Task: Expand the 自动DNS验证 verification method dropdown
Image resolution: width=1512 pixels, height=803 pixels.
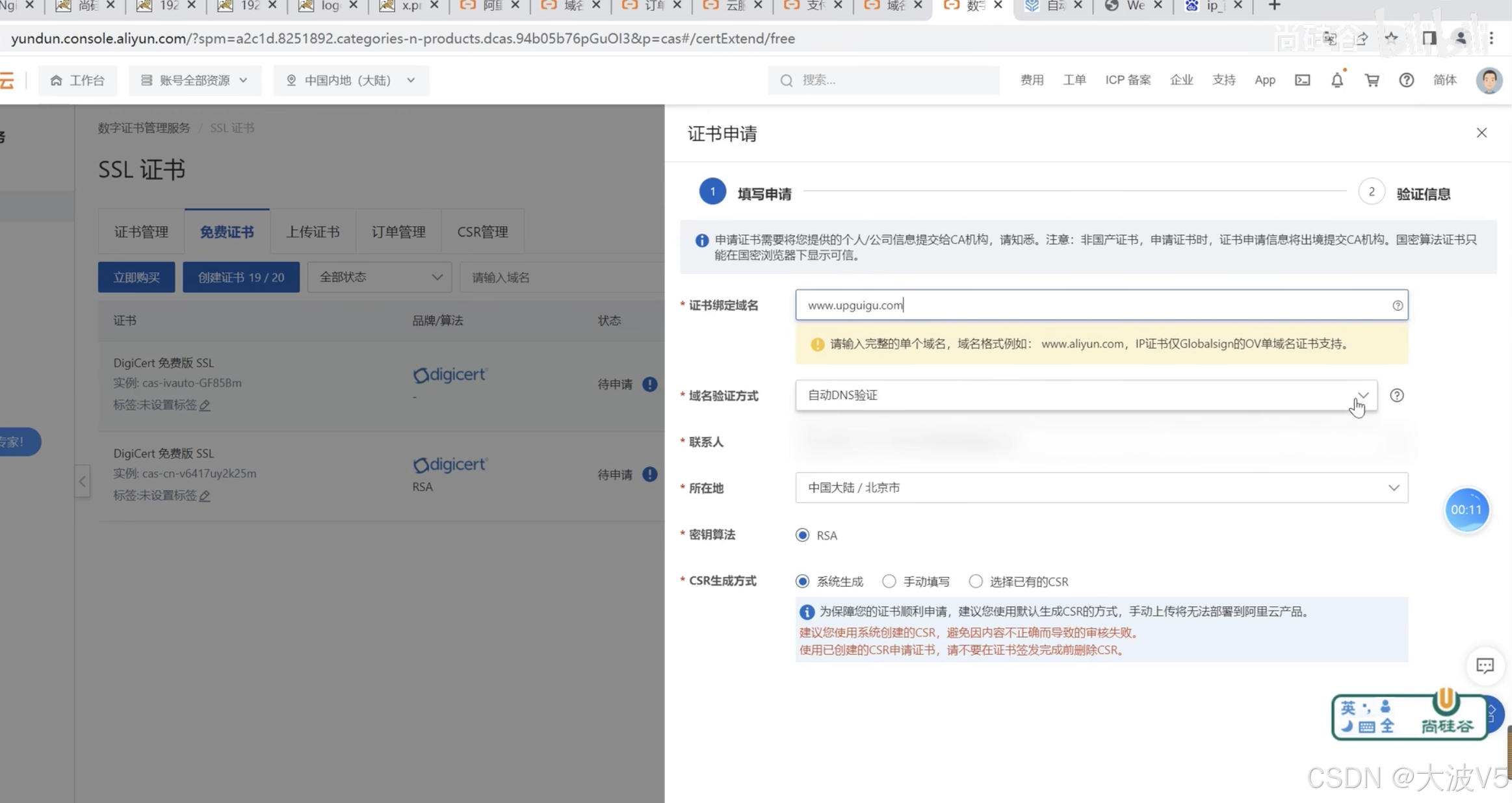Action: pyautogui.click(x=1086, y=395)
